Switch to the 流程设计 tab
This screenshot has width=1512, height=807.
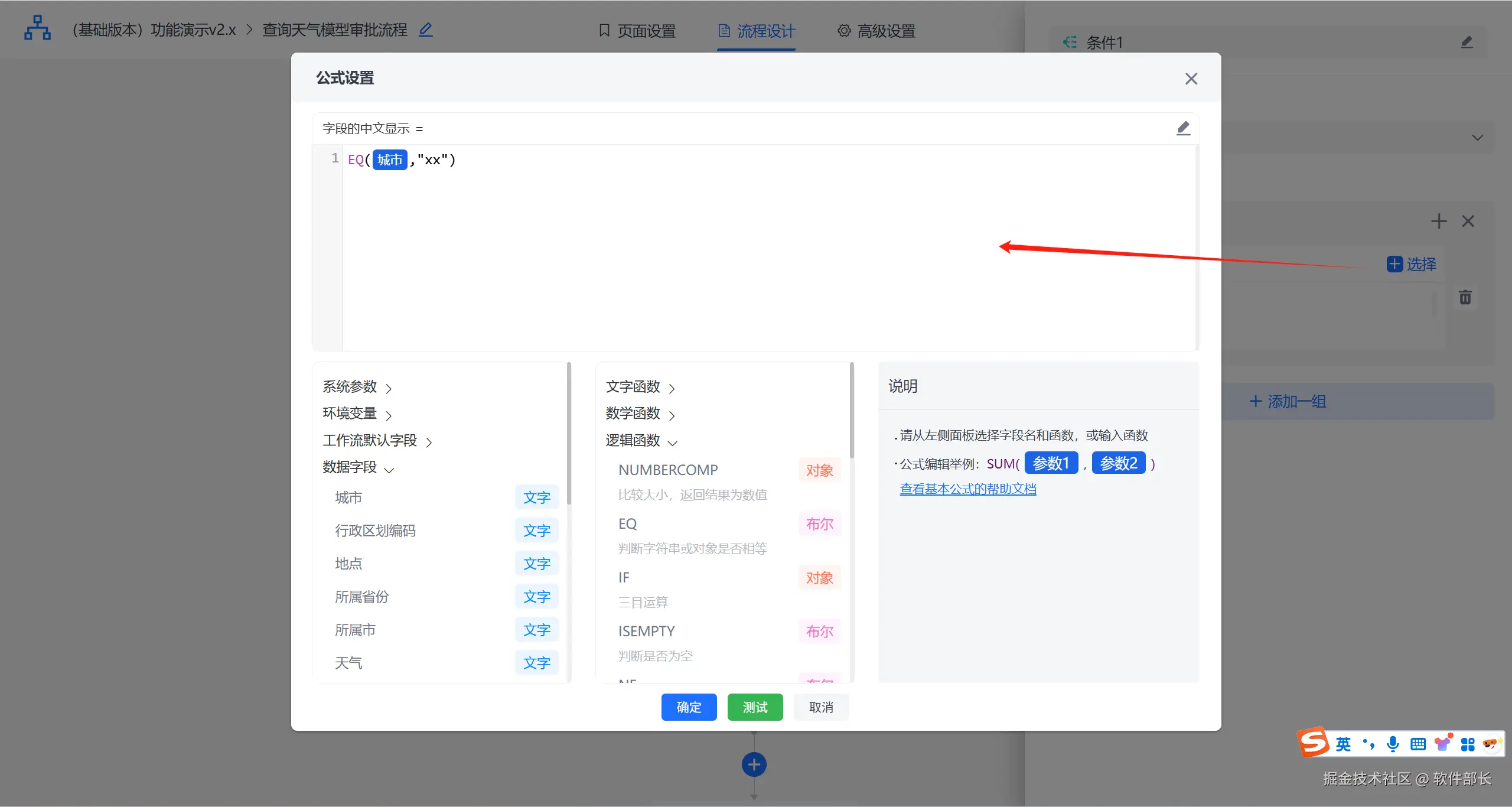[757, 31]
